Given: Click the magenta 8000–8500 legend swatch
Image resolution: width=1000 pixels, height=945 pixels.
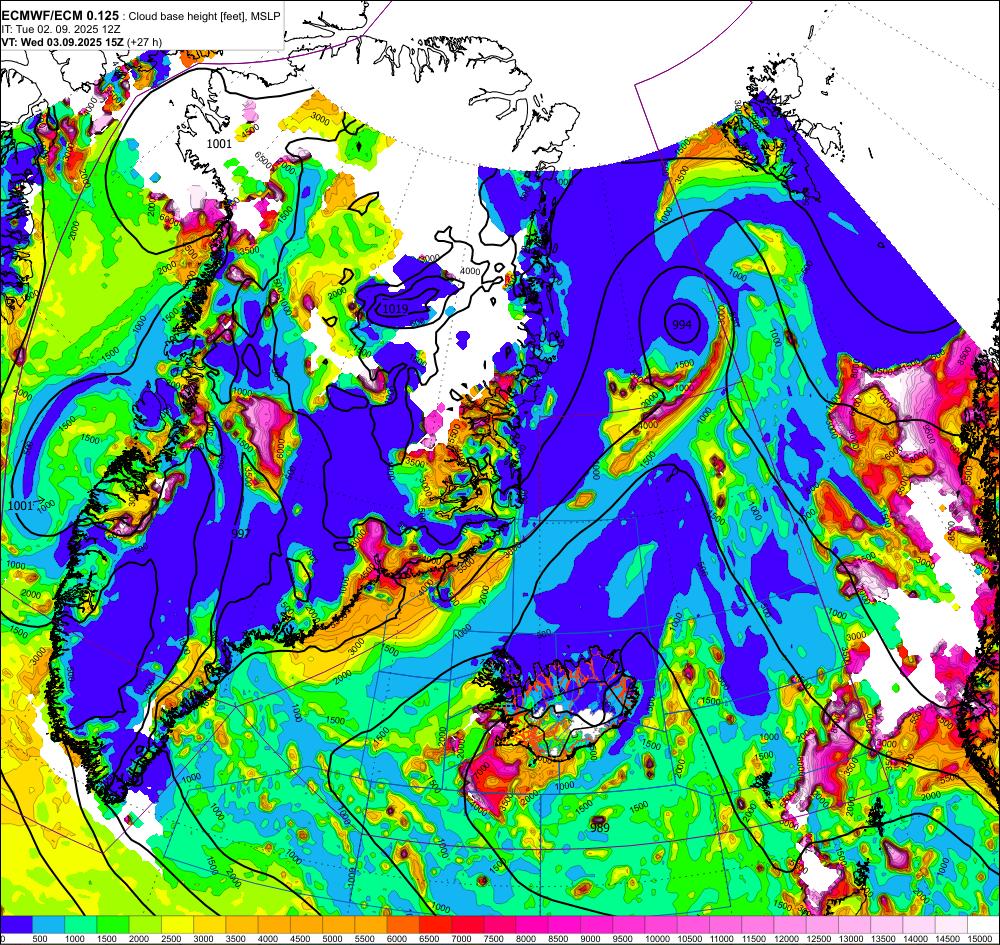Looking at the screenshot, I should click(x=533, y=925).
